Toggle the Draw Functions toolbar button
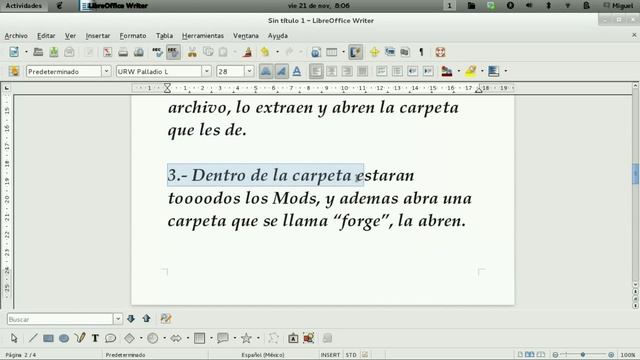 click(x=355, y=52)
